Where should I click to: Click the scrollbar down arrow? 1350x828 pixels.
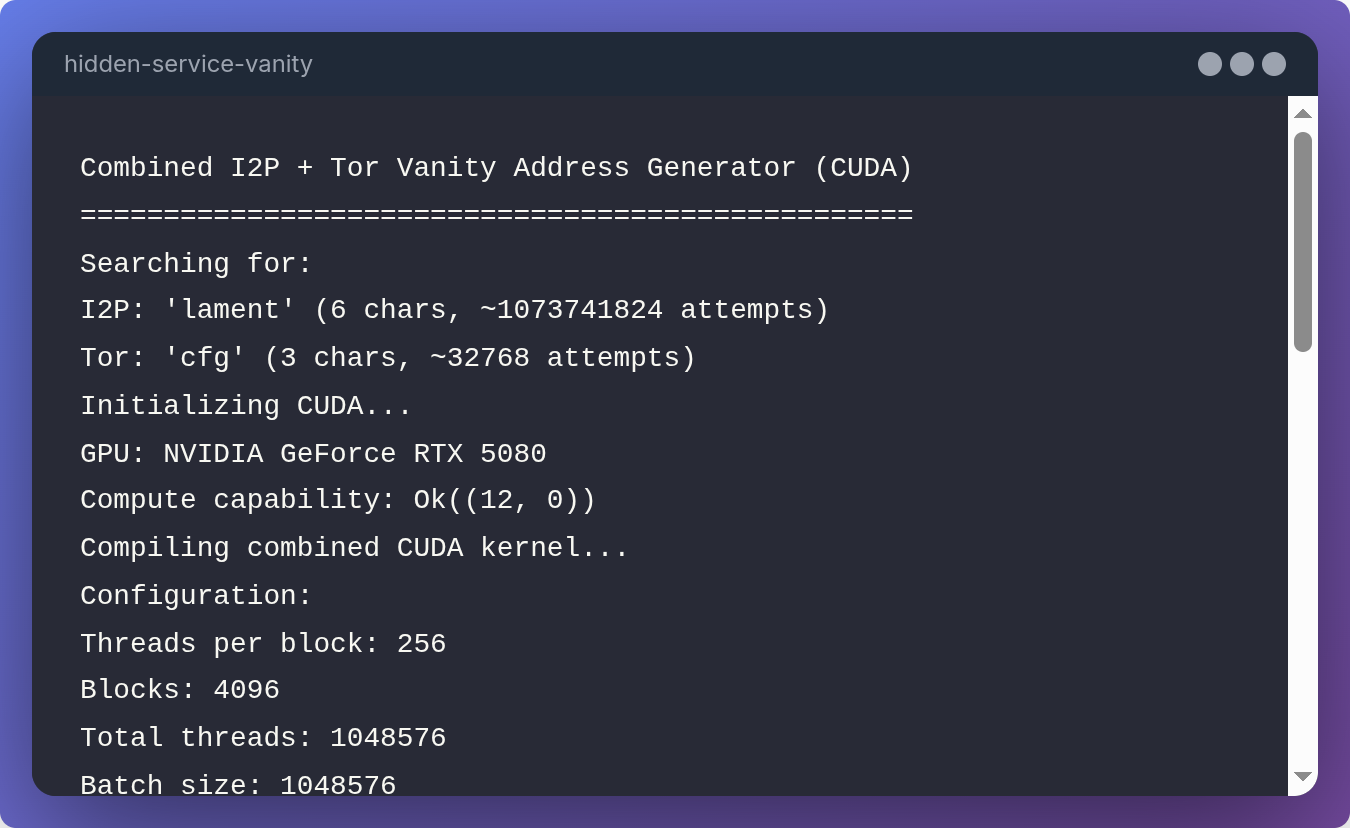click(x=1302, y=777)
